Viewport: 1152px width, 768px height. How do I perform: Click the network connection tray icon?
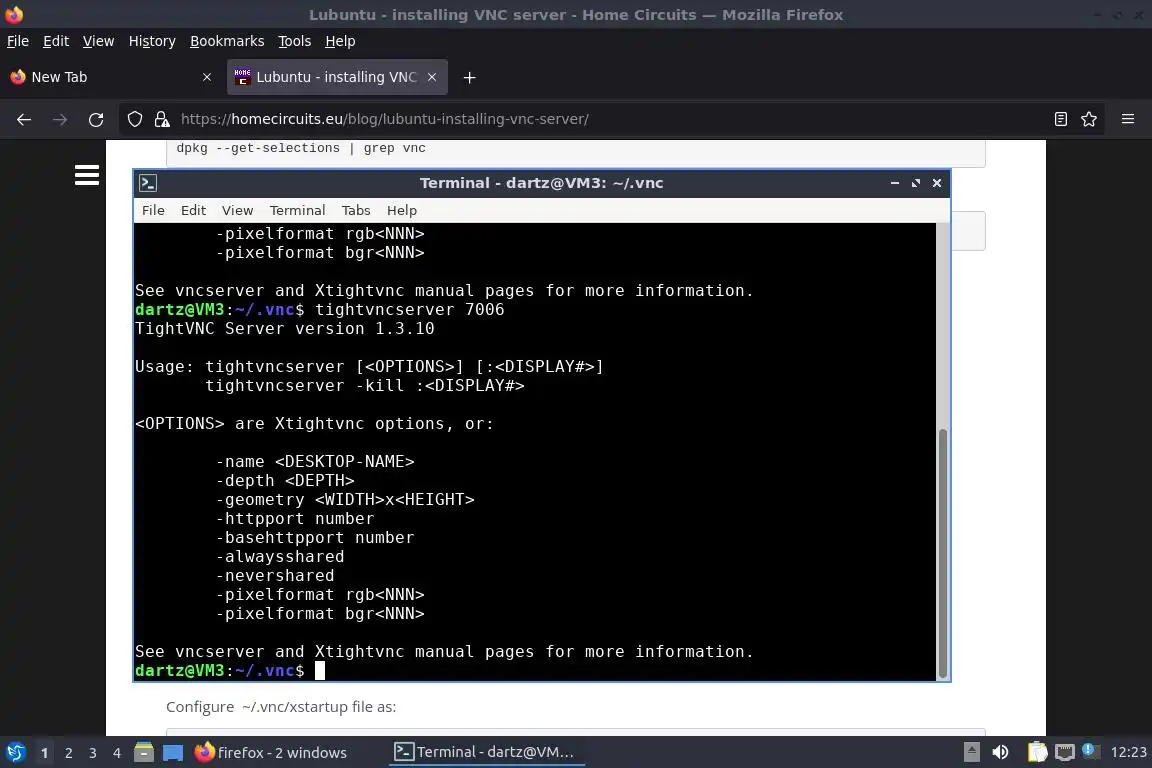(x=1065, y=752)
